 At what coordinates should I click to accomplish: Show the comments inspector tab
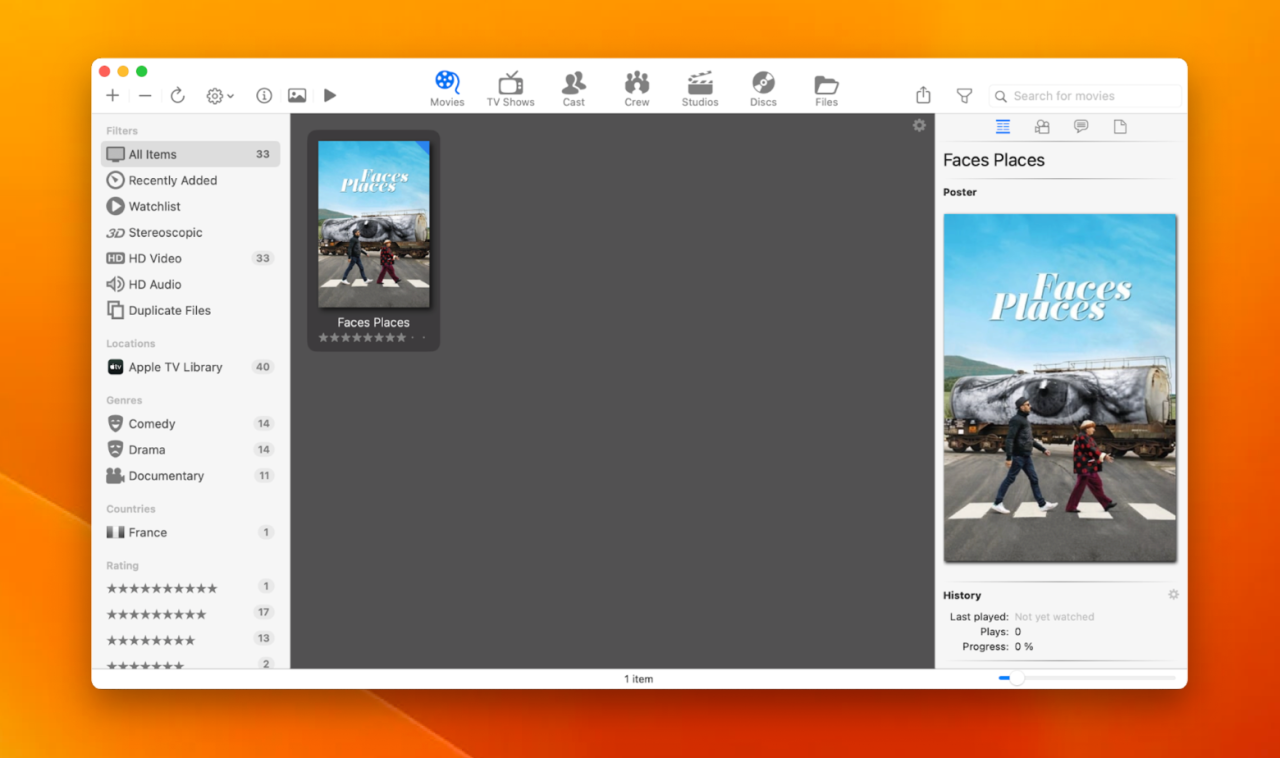coord(1081,127)
